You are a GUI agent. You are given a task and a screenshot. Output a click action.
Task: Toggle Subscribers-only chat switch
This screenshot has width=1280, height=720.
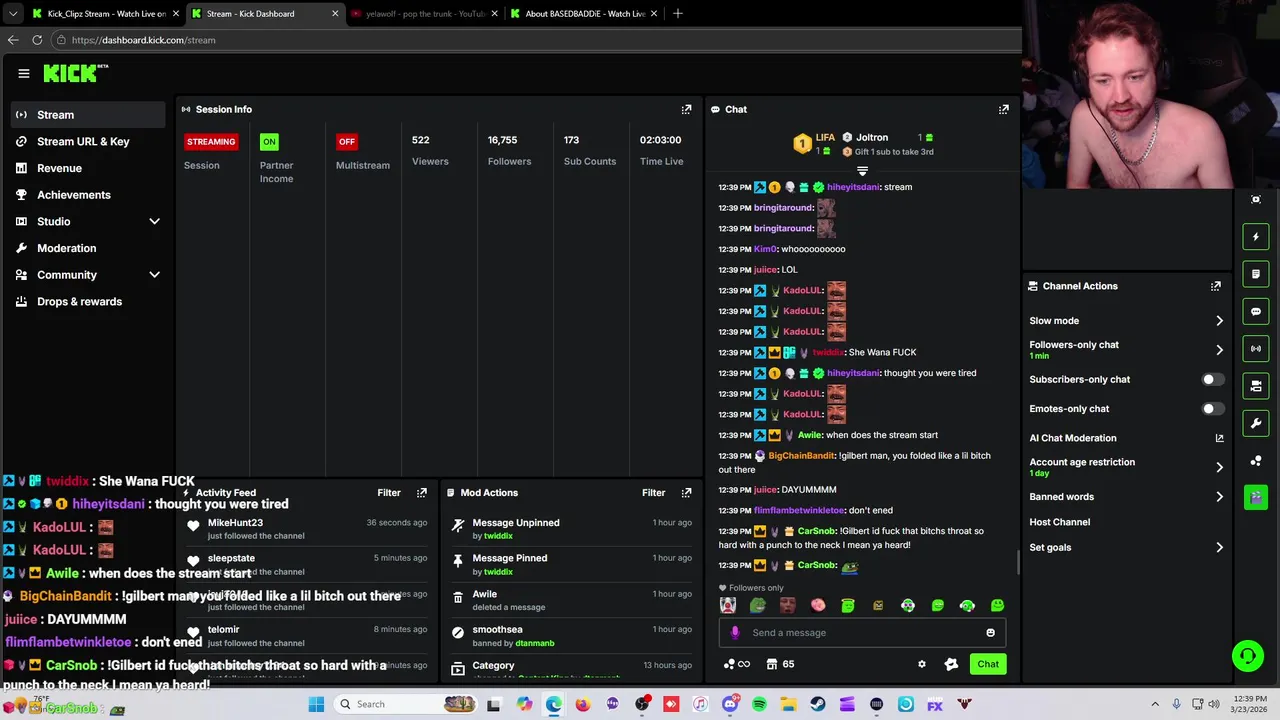coord(1212,380)
